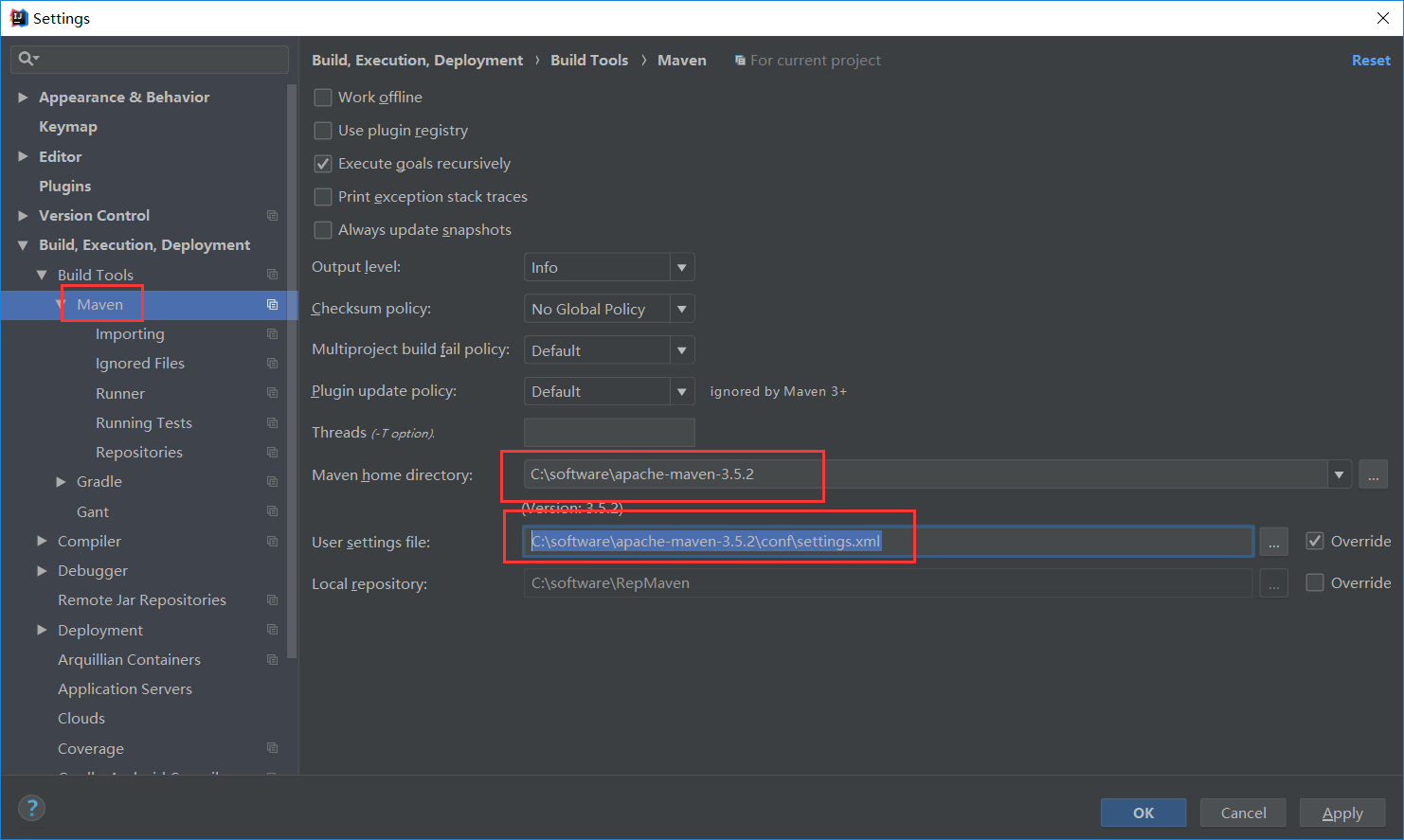This screenshot has width=1404, height=840.
Task: Click project-level icon beside Gant
Action: click(x=272, y=511)
